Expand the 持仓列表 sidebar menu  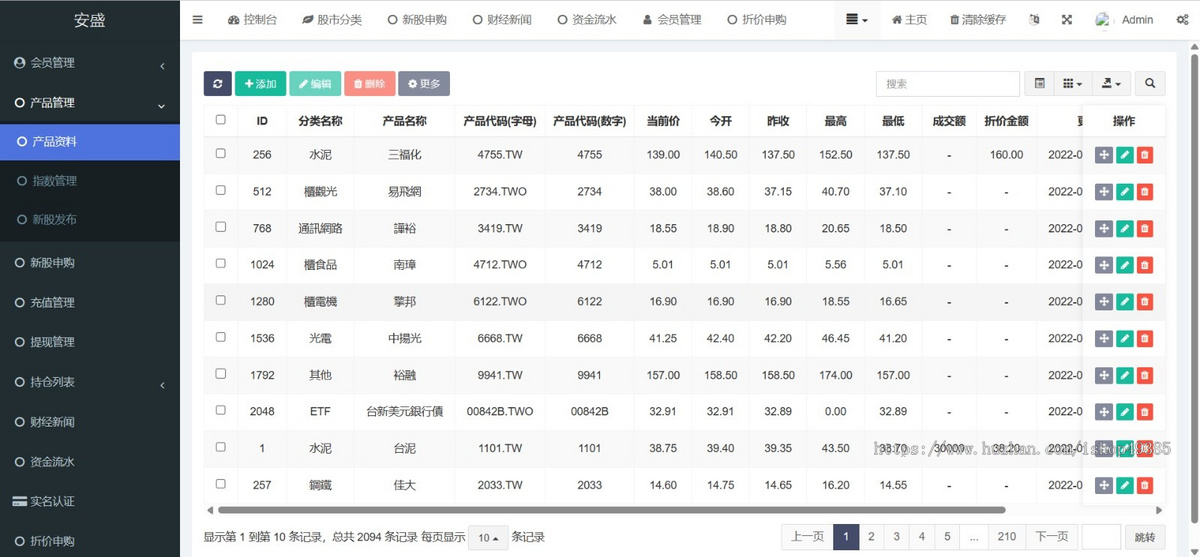pyautogui.click(x=90, y=382)
